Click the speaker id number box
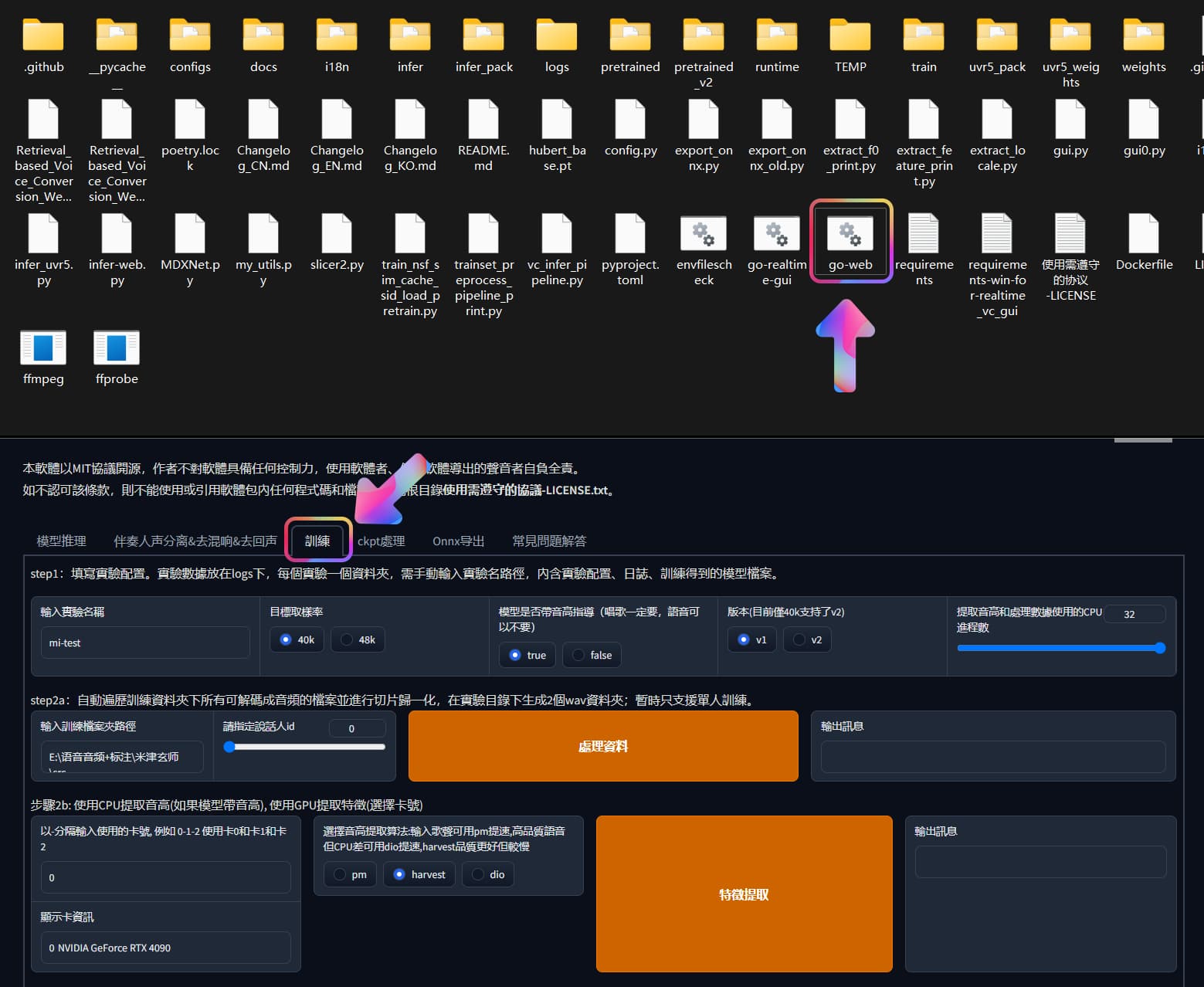 click(357, 728)
